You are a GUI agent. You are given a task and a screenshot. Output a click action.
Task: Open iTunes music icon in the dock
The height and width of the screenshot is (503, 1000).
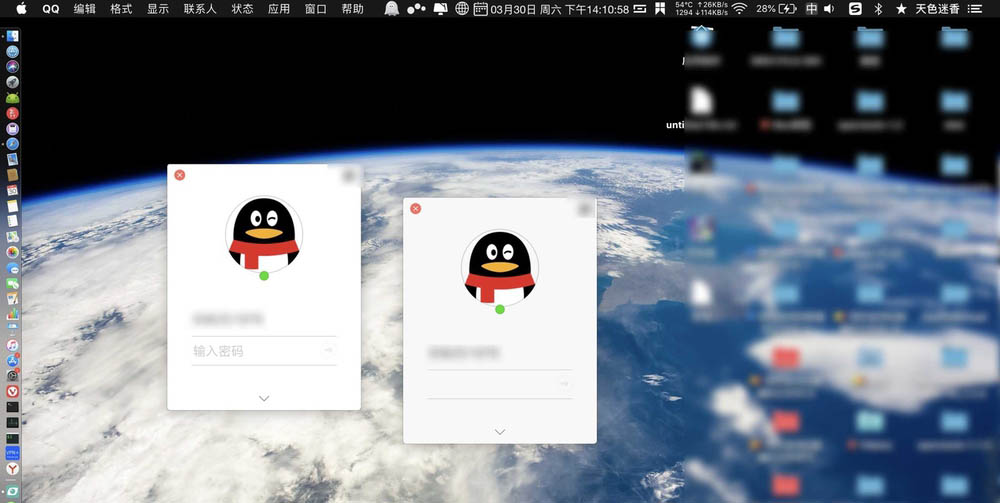(12, 345)
